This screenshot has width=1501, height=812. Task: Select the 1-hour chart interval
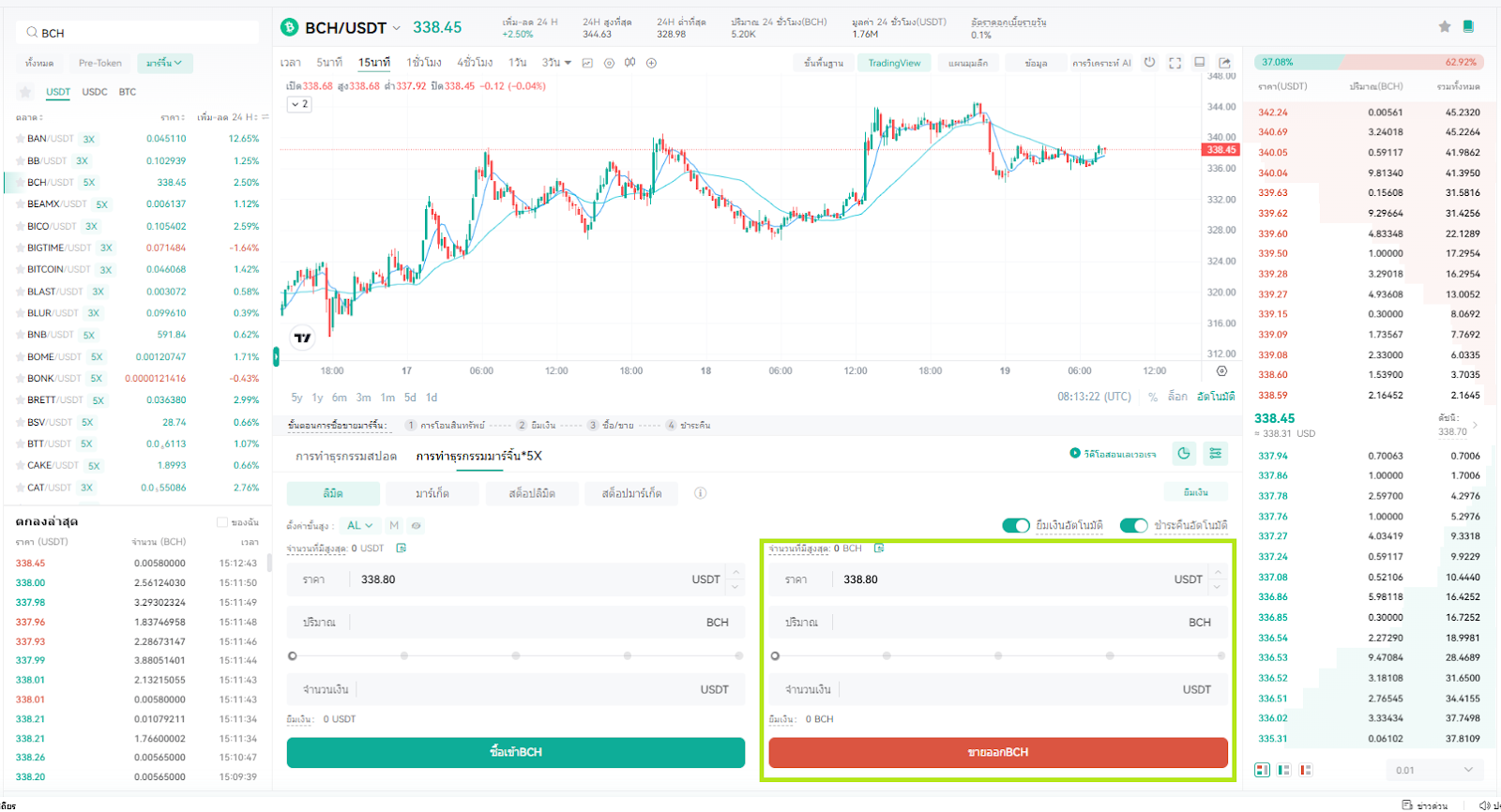click(x=424, y=63)
